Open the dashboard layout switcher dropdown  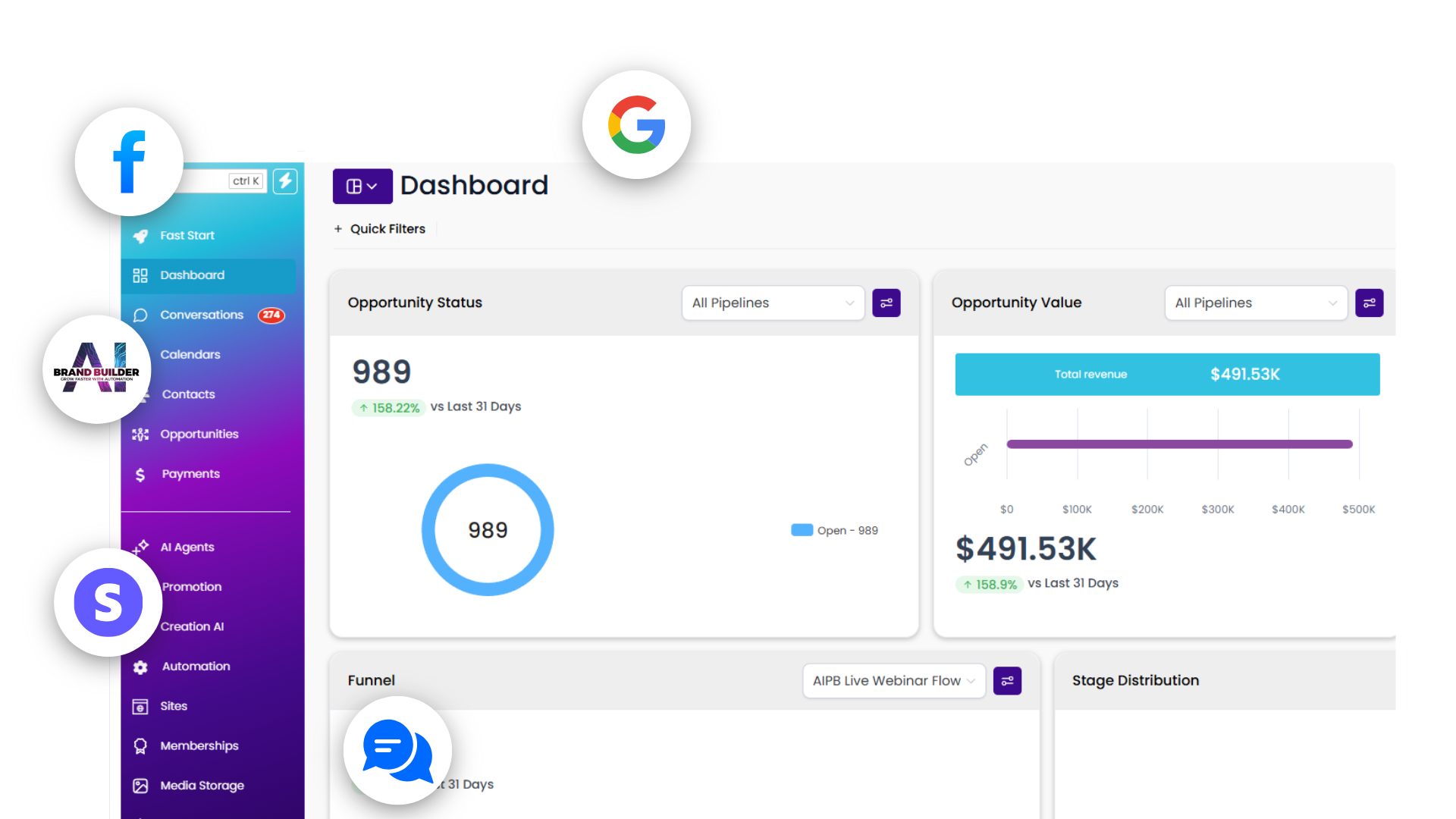(362, 186)
